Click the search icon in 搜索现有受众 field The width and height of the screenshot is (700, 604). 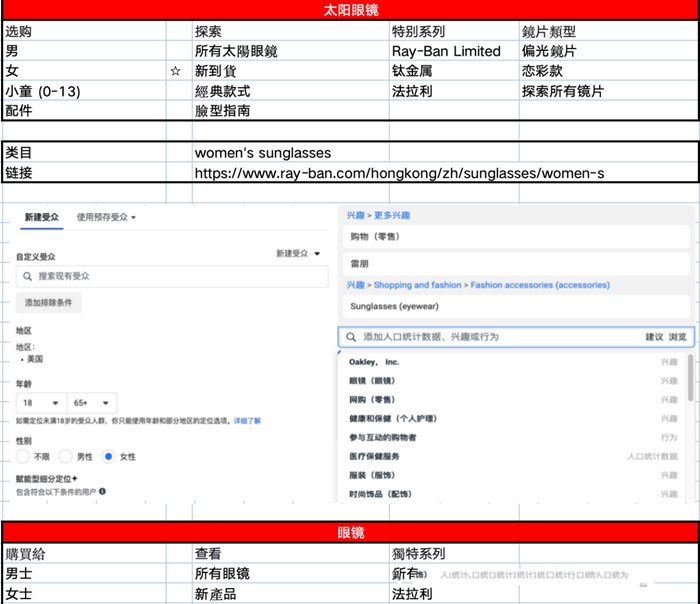27,276
